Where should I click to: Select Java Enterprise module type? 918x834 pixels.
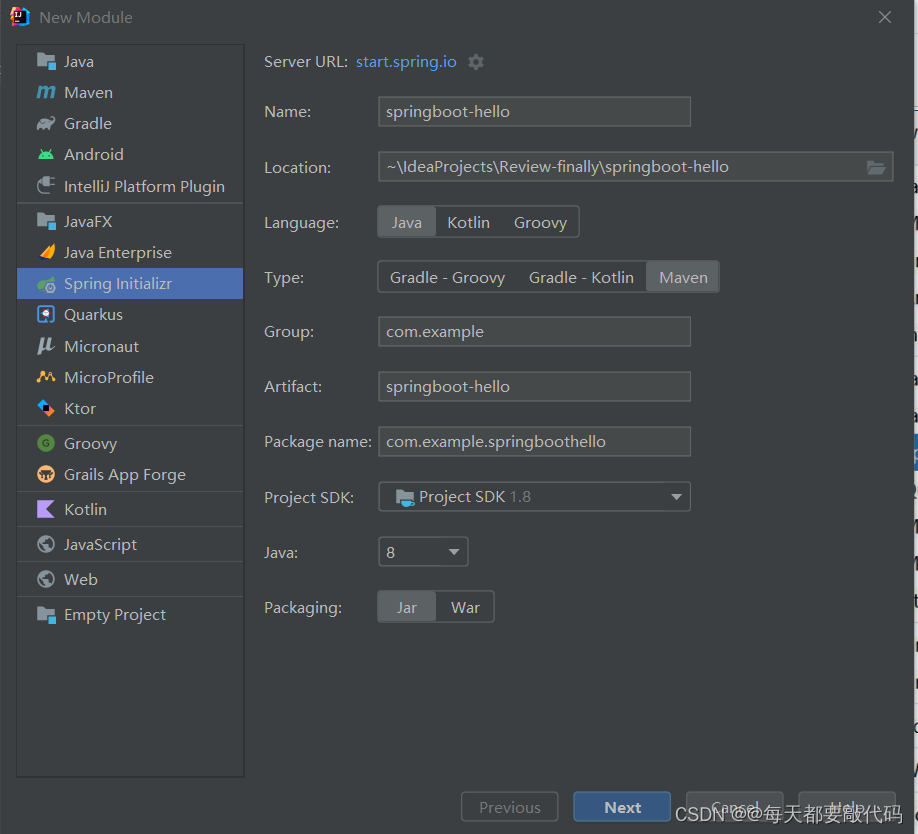click(x=130, y=252)
